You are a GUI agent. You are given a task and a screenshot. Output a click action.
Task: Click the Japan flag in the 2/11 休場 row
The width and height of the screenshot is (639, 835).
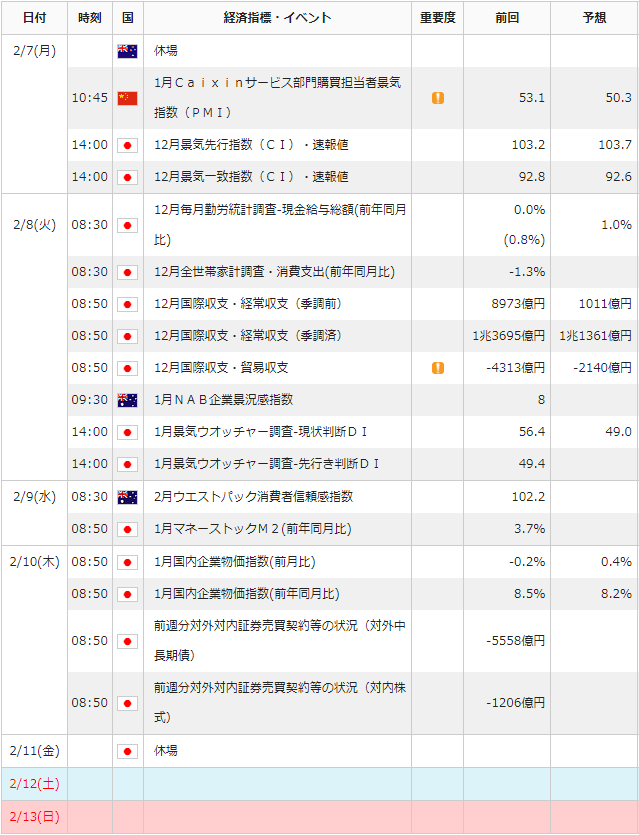tap(127, 751)
